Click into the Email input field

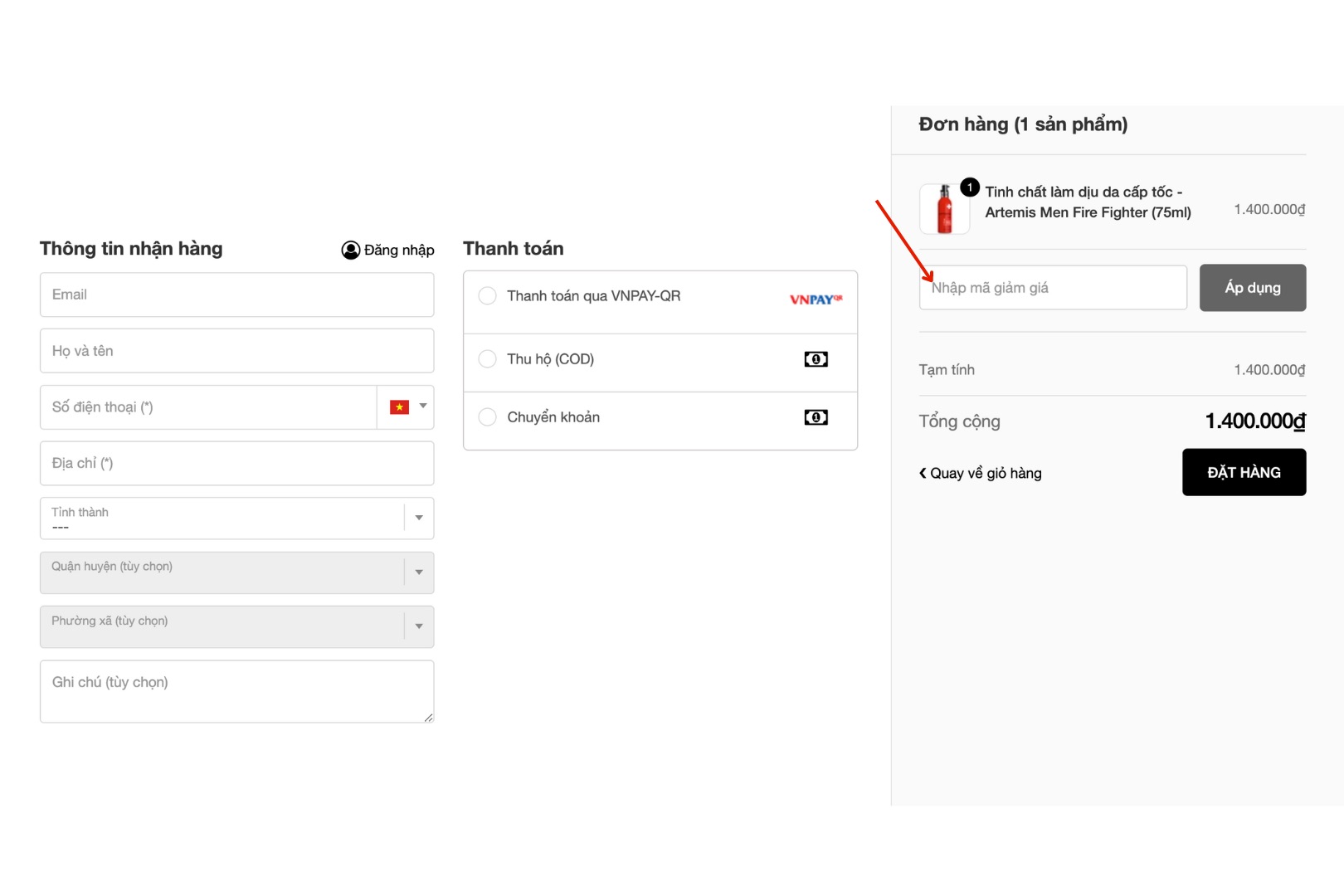tap(236, 295)
